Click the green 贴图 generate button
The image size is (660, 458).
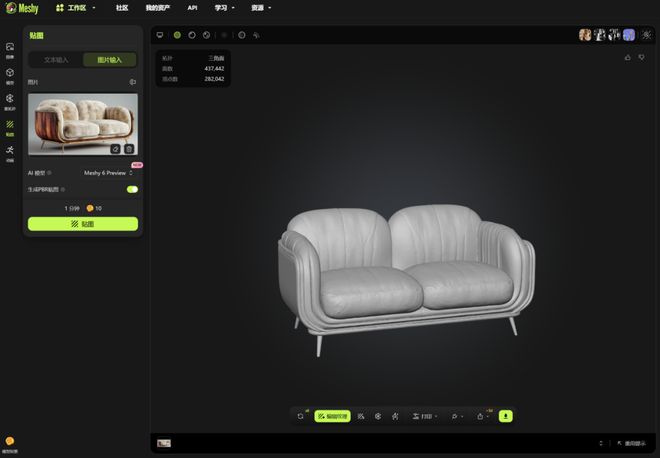pyautogui.click(x=83, y=224)
